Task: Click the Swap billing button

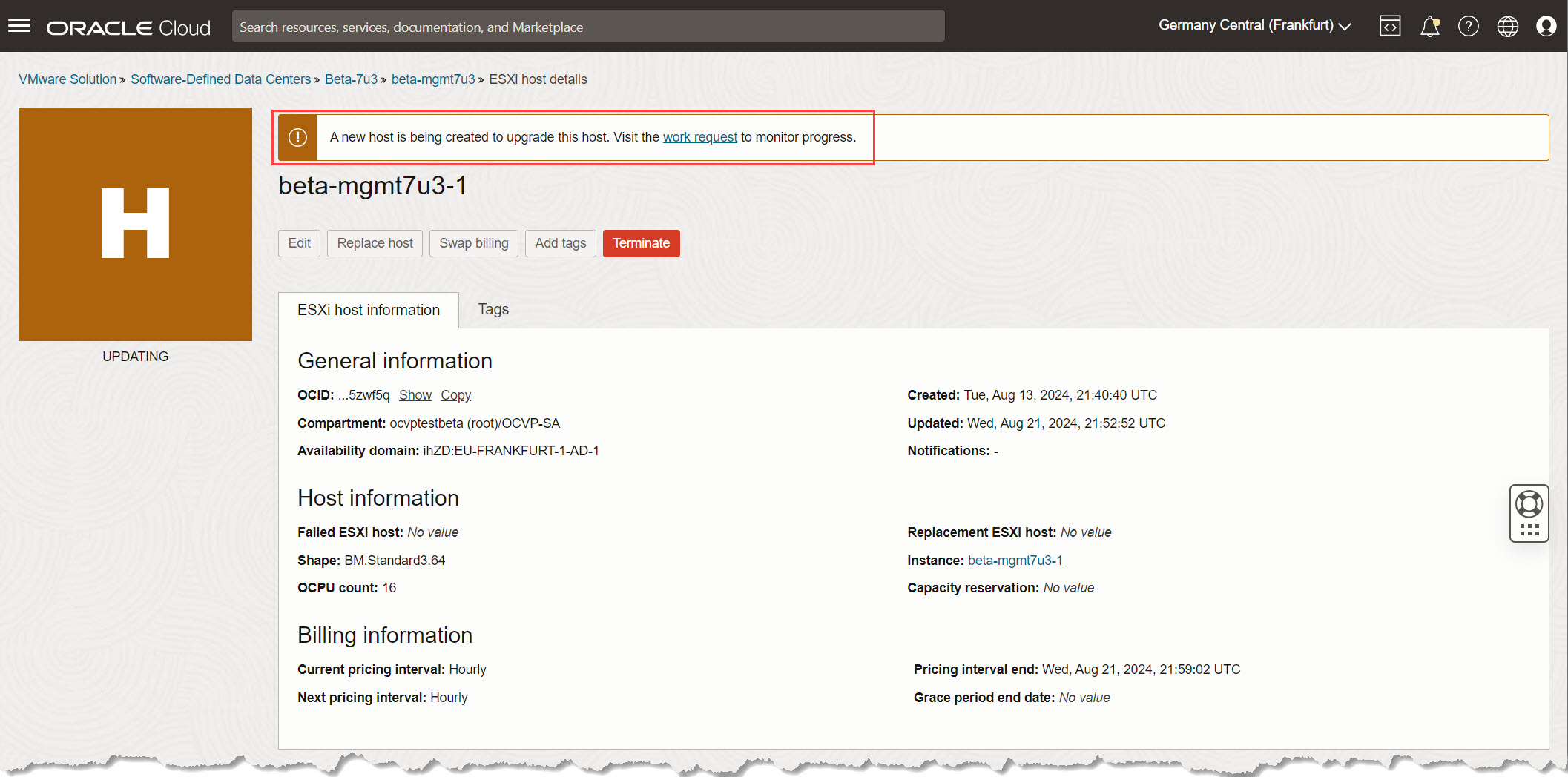Action: (x=474, y=243)
